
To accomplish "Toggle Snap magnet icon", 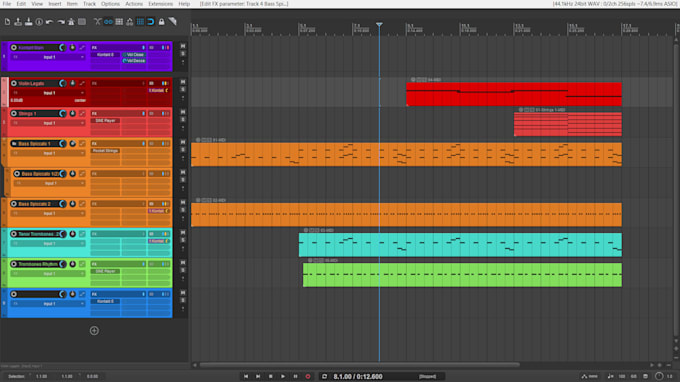I will click(150, 22).
